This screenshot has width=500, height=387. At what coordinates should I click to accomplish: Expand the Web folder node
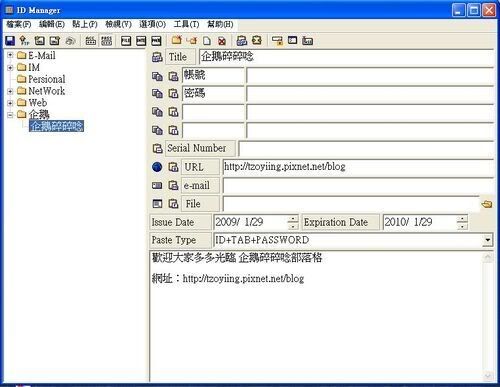click(x=10, y=103)
